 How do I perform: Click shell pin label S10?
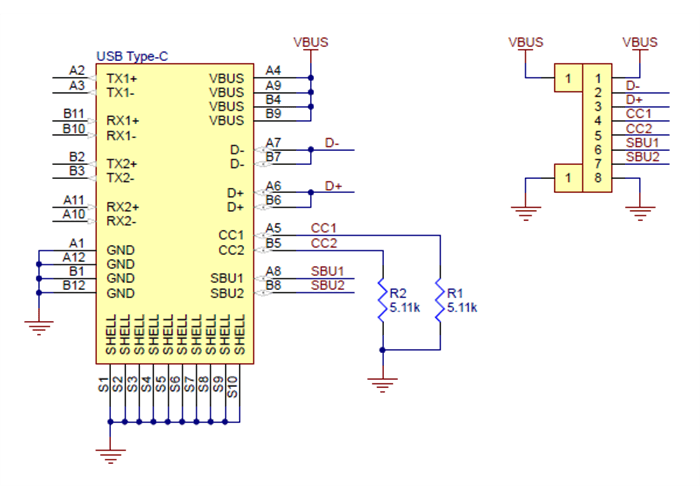click(232, 387)
